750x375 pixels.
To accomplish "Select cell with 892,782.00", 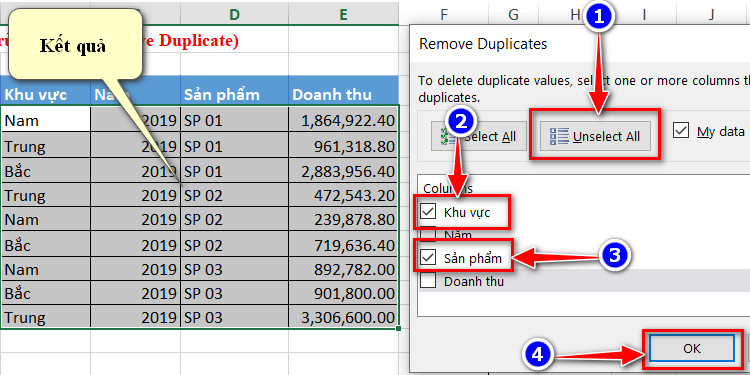I will pyautogui.click(x=343, y=269).
